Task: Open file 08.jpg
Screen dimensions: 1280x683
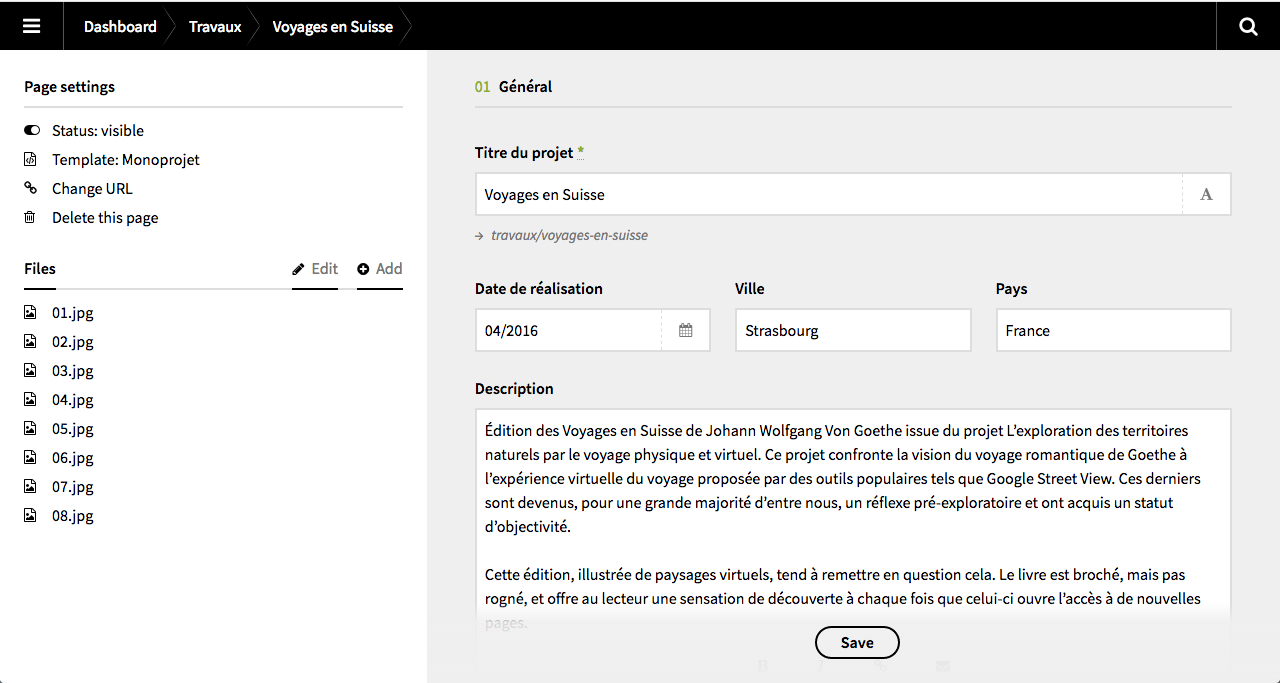Action: tap(72, 515)
